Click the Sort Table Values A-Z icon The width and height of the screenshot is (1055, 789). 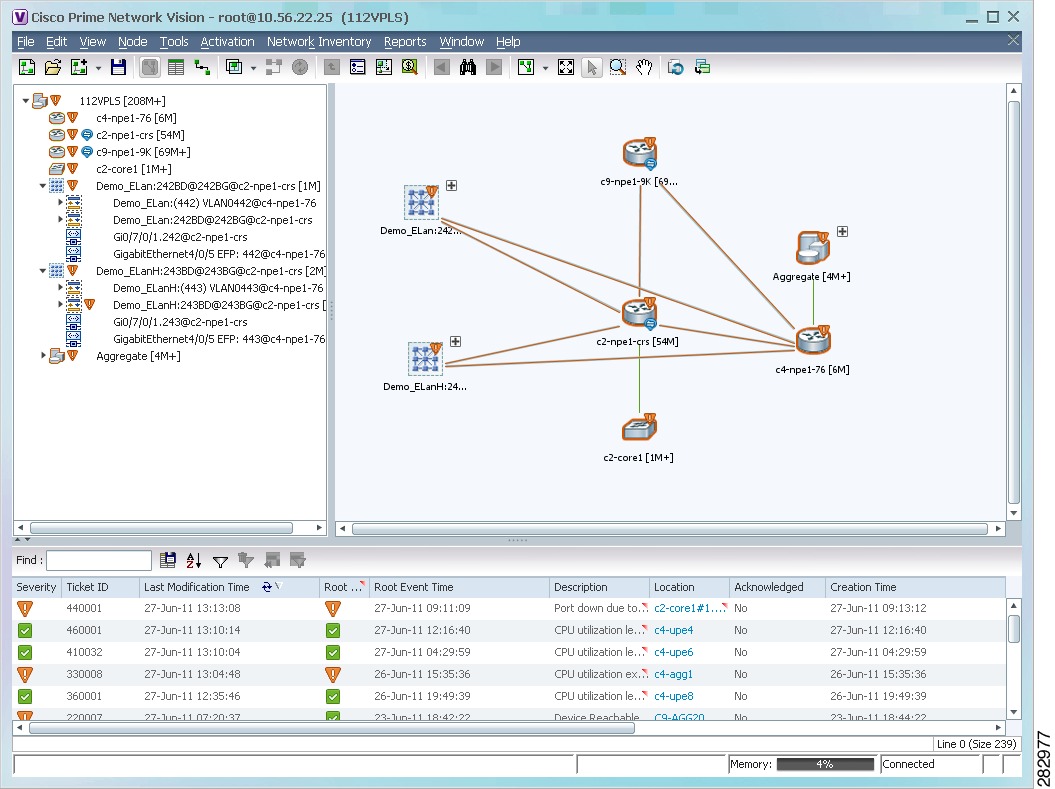194,560
